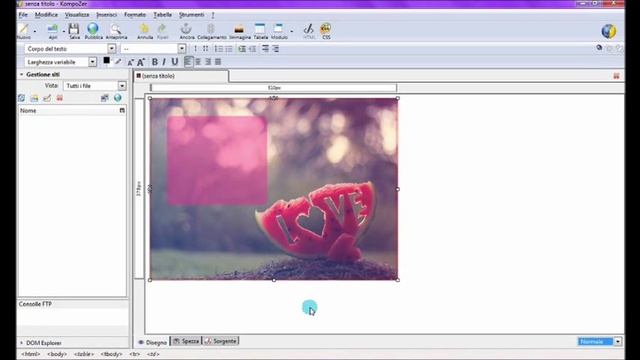Apply numbered list formatting

click(x=219, y=49)
